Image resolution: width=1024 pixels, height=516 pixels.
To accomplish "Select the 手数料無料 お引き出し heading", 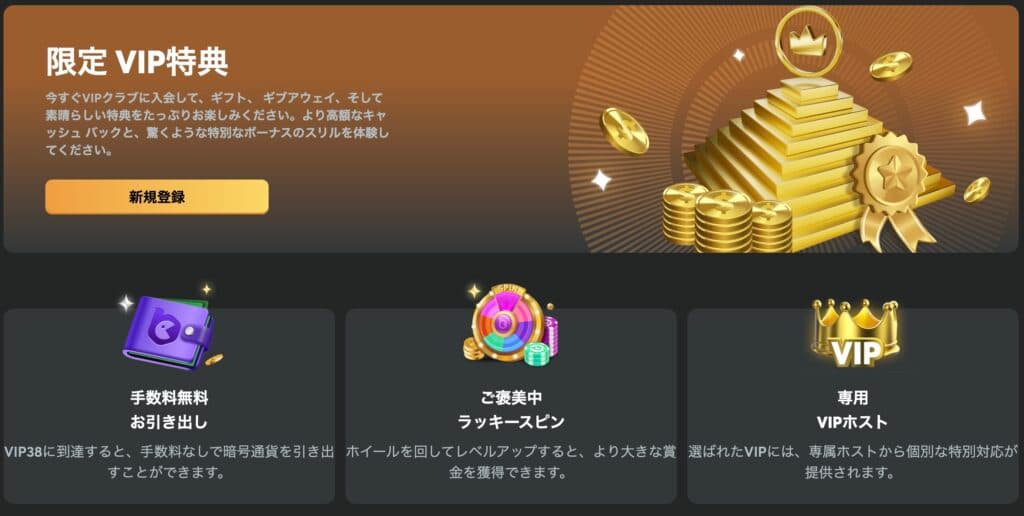I will 169,410.
